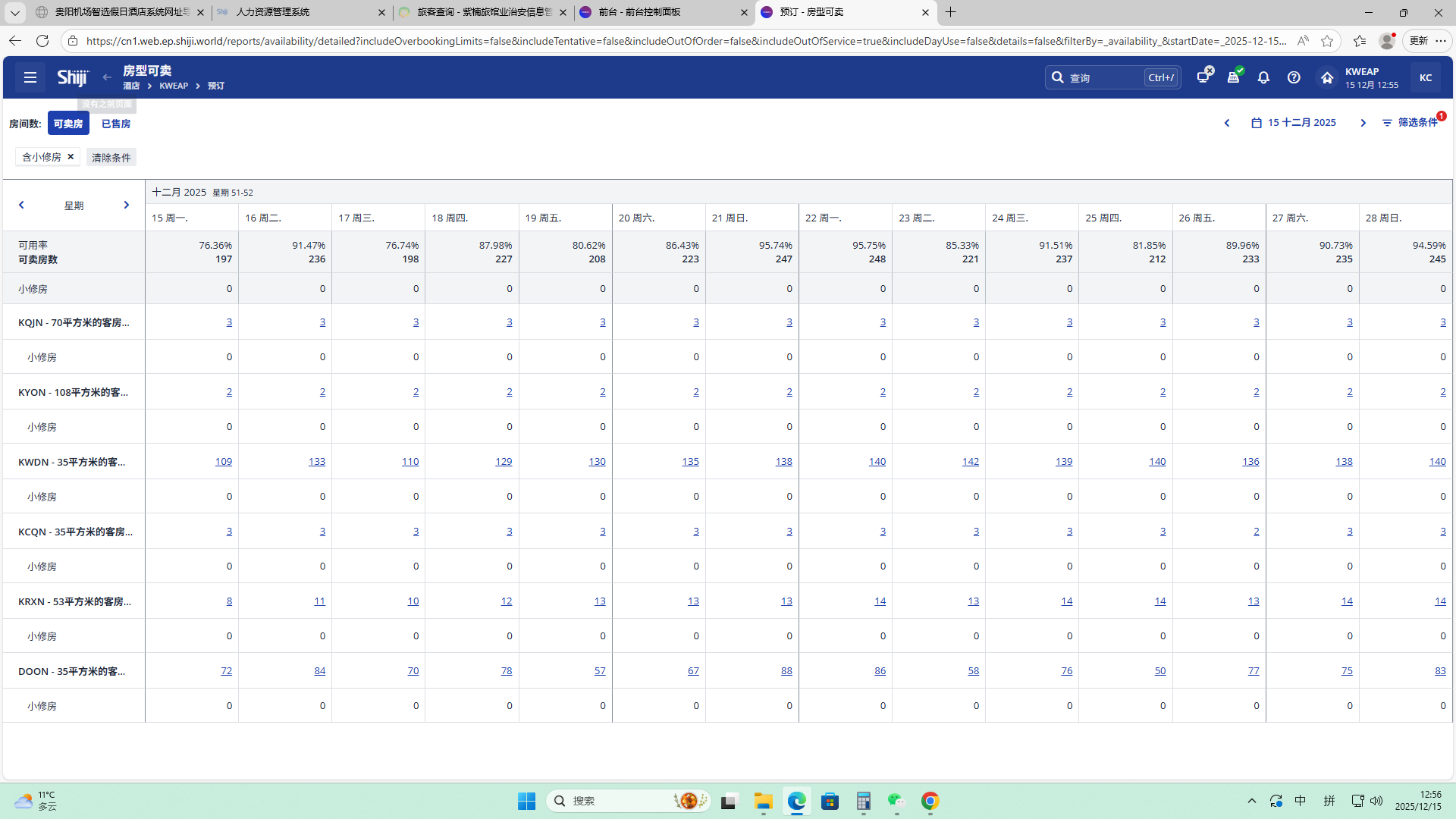
Task: Go to next date range arrow
Action: click(1363, 123)
